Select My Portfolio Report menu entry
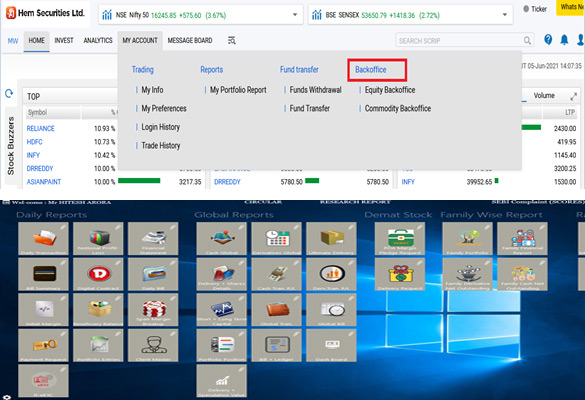The width and height of the screenshot is (585, 400). coord(238,90)
